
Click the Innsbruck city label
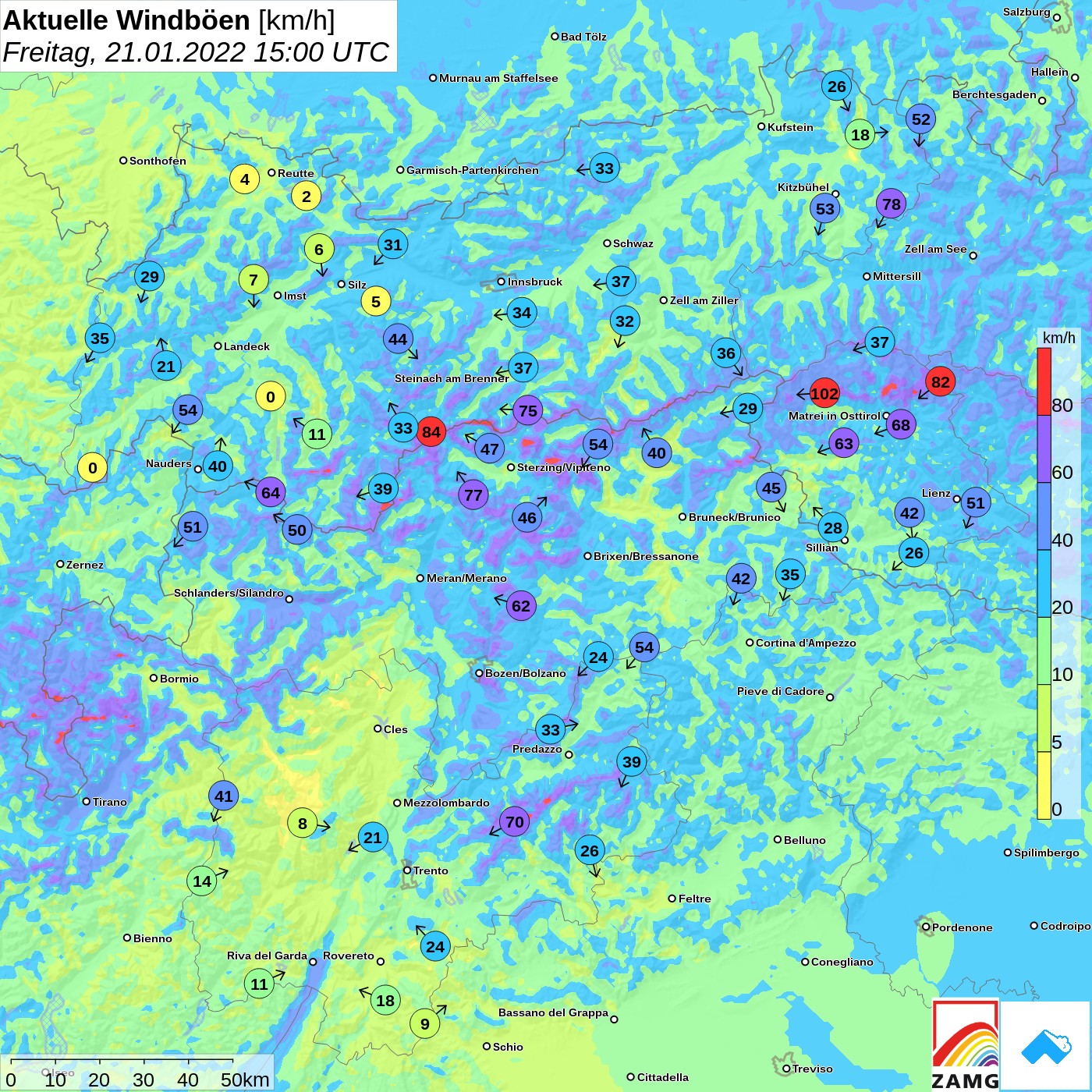[x=534, y=282]
